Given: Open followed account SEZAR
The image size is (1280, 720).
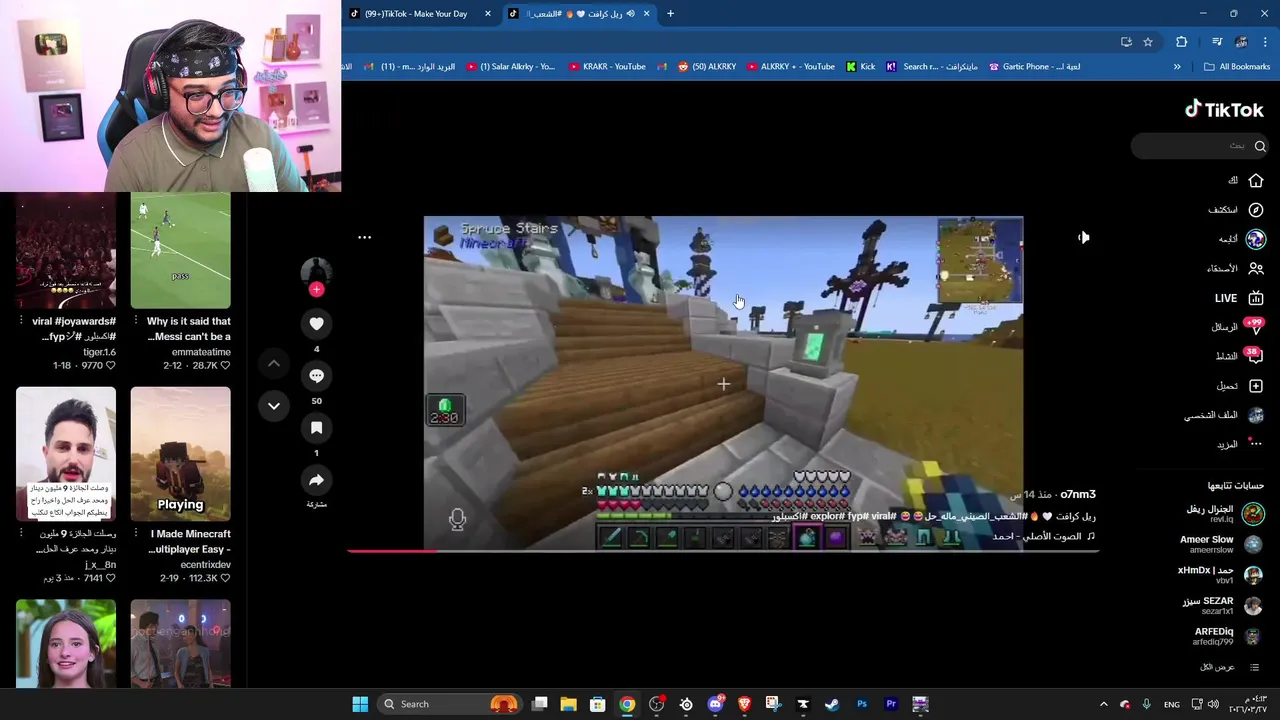Looking at the screenshot, I should (x=1220, y=605).
